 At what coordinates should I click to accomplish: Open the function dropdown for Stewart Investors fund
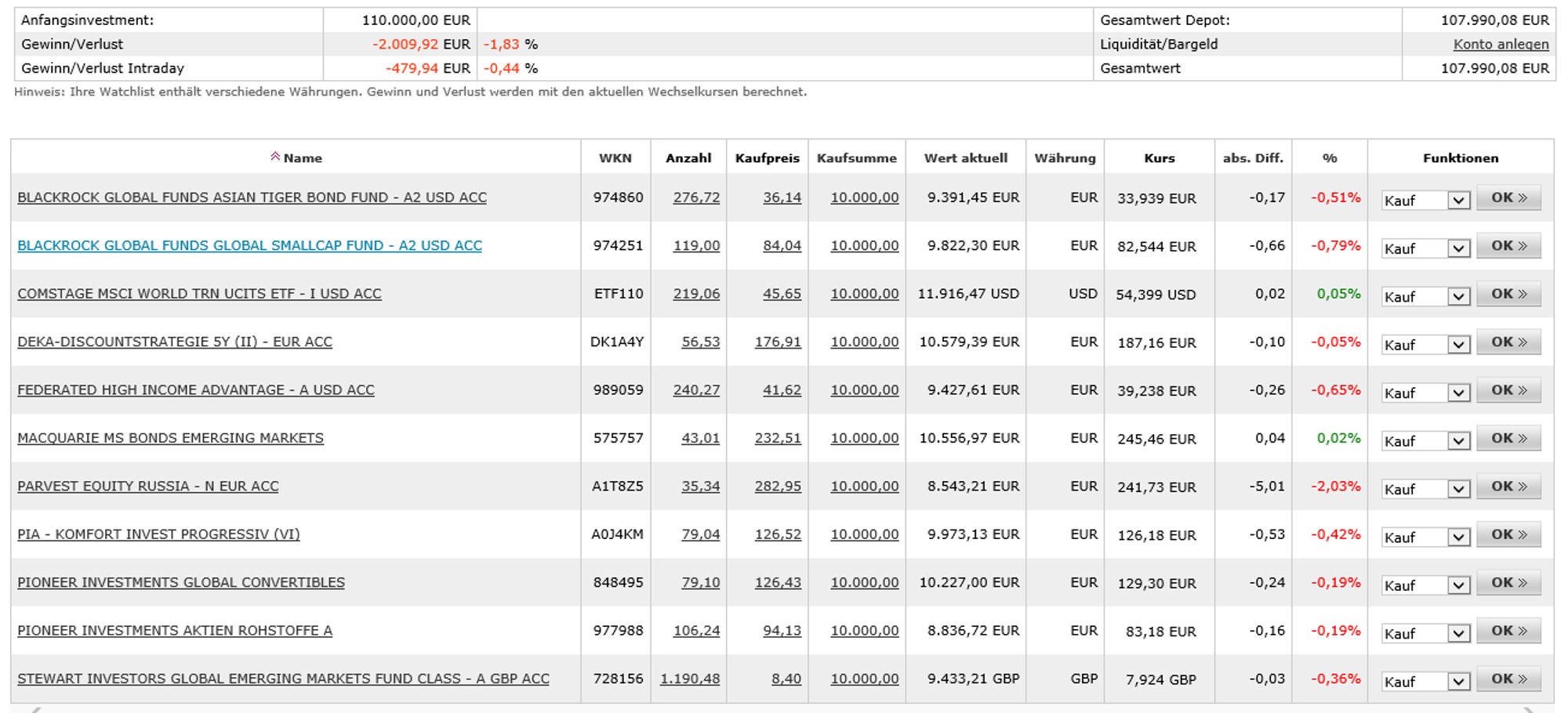point(1457,682)
